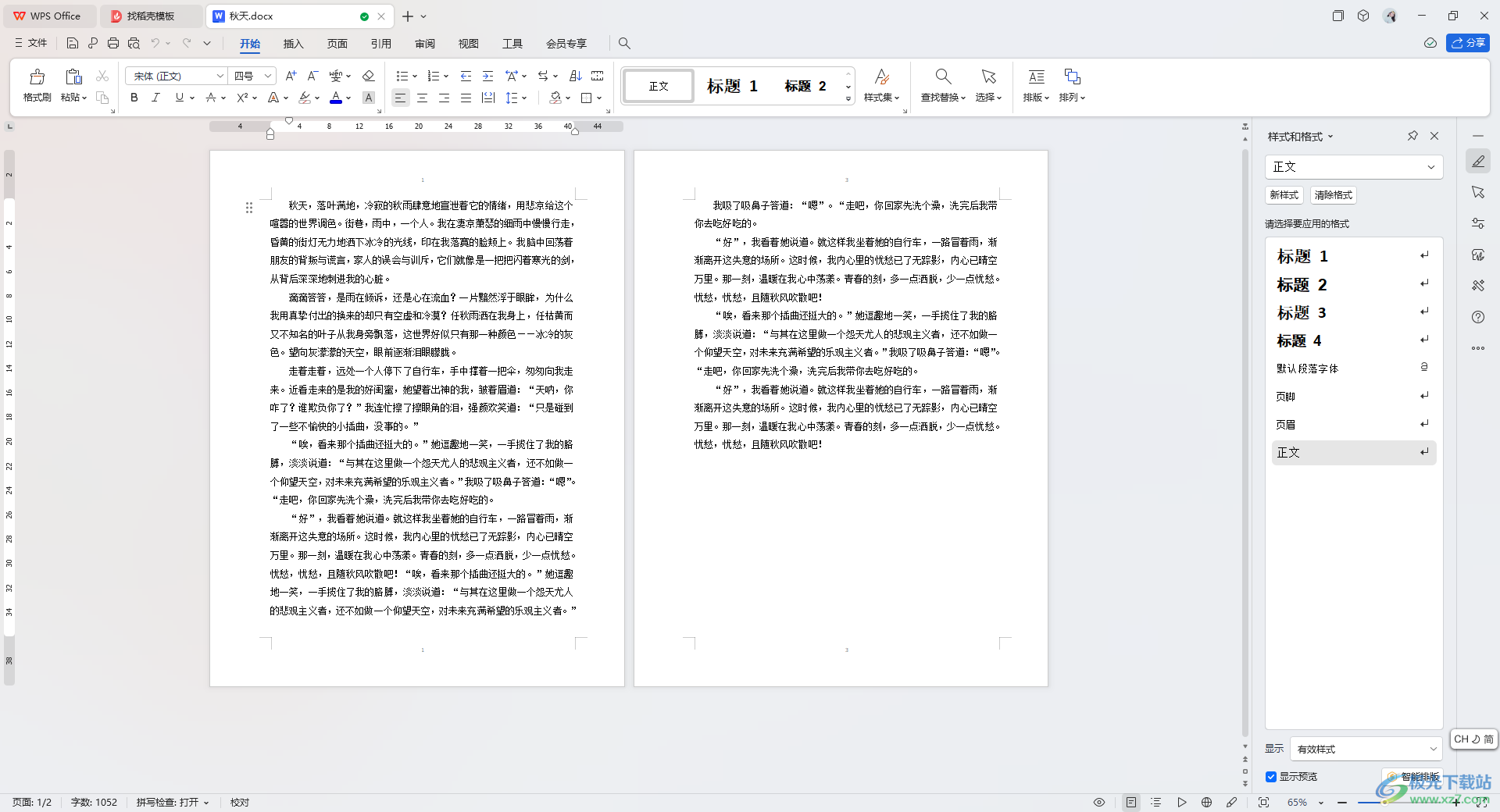Image resolution: width=1500 pixels, height=812 pixels.
Task: Click the vertical document scrollbar
Action: pyautogui.click(x=1245, y=441)
